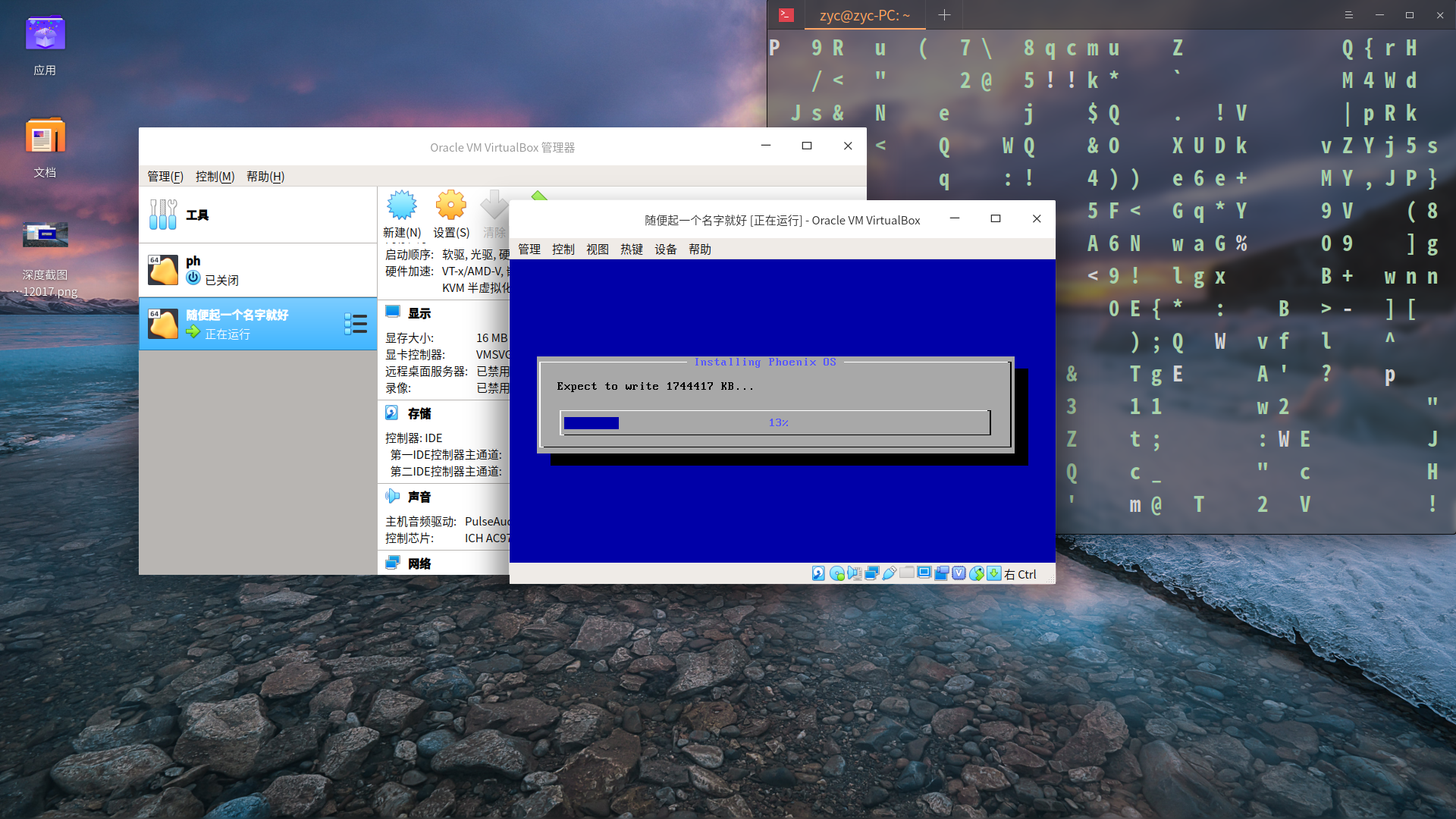Image resolution: width=1456 pixels, height=819 pixels.
Task: Click the 已关闭 powered-off status of ph
Action: [221, 280]
